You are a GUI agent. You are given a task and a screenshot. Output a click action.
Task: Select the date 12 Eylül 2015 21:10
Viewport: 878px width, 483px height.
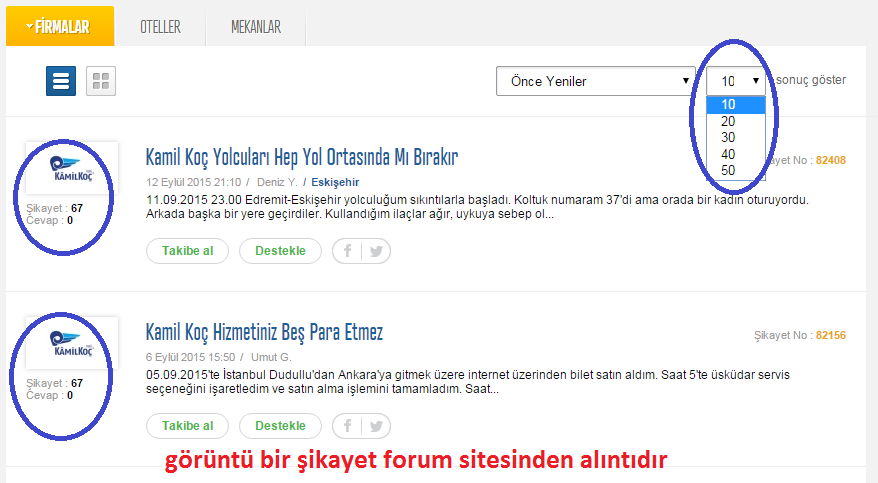coord(193,182)
